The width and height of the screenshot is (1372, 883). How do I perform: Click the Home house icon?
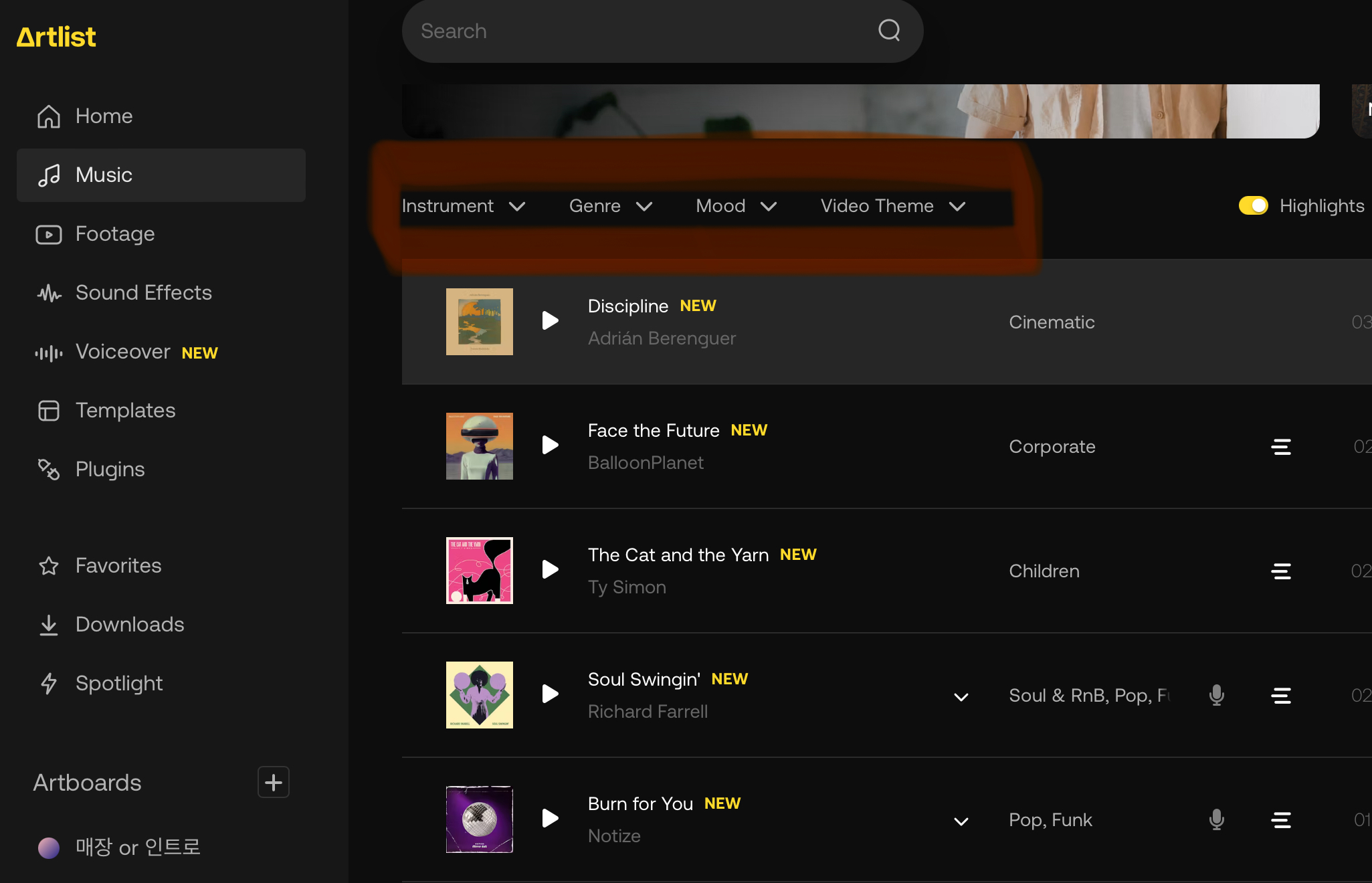coord(49,116)
